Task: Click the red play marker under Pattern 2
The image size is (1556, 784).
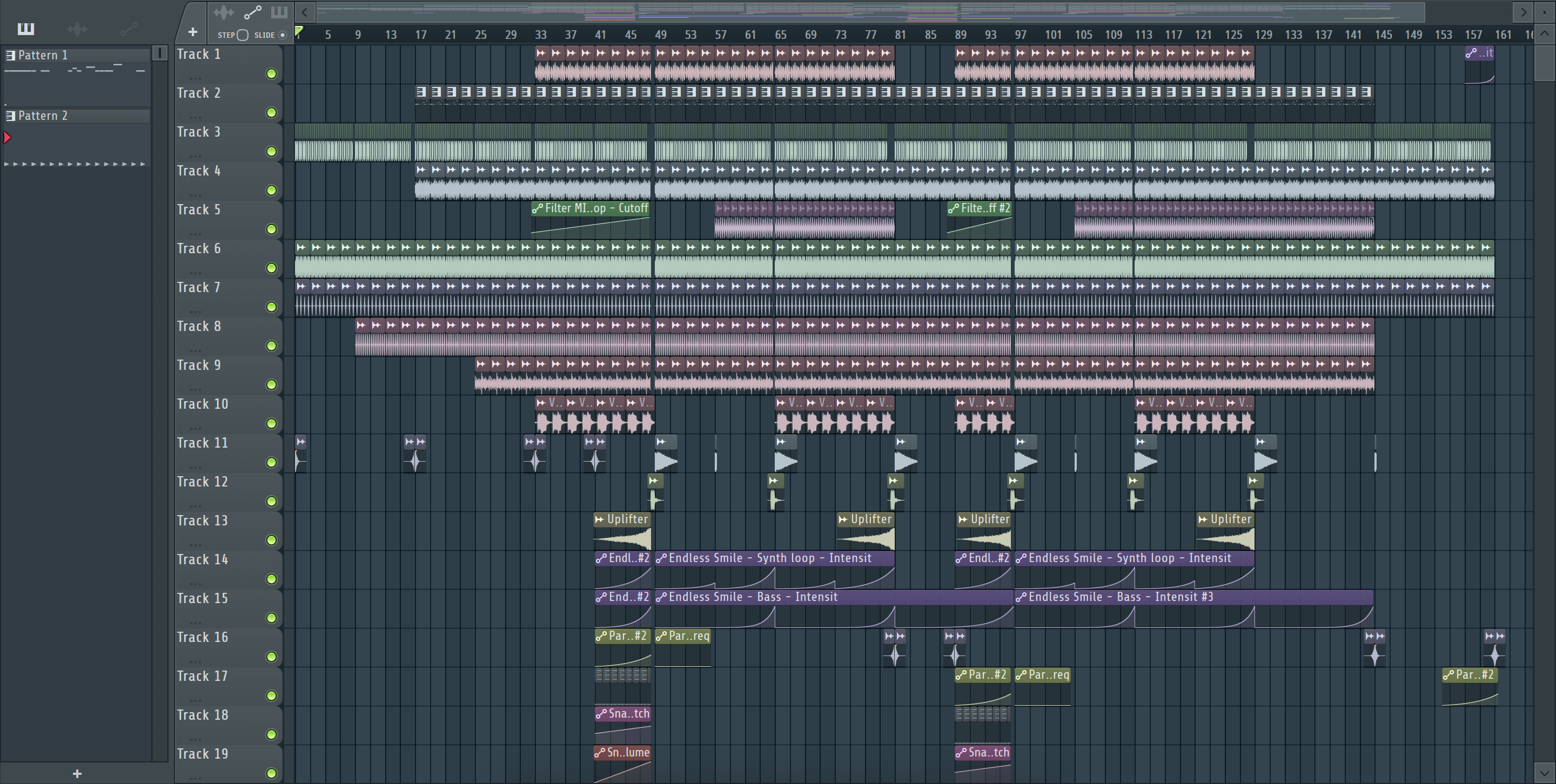Action: click(7, 138)
